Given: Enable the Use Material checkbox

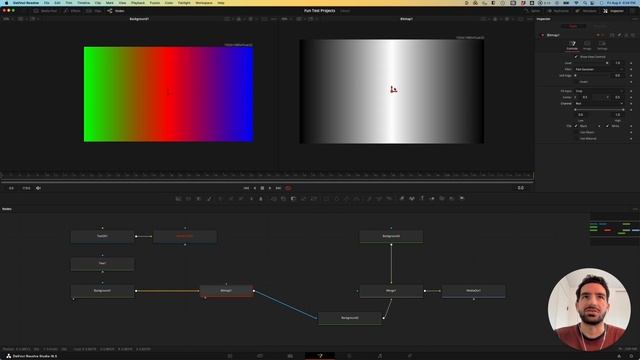Looking at the screenshot, I should [x=576, y=138].
